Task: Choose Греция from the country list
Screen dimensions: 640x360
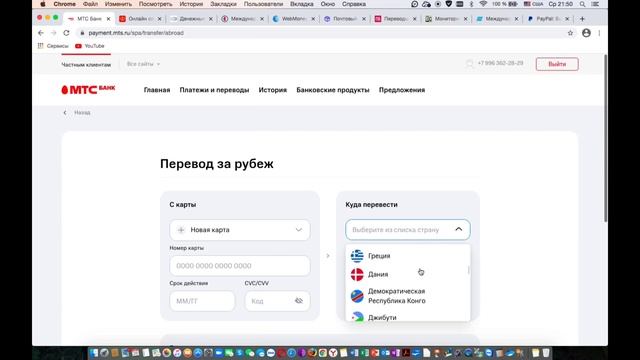Action: (408, 256)
